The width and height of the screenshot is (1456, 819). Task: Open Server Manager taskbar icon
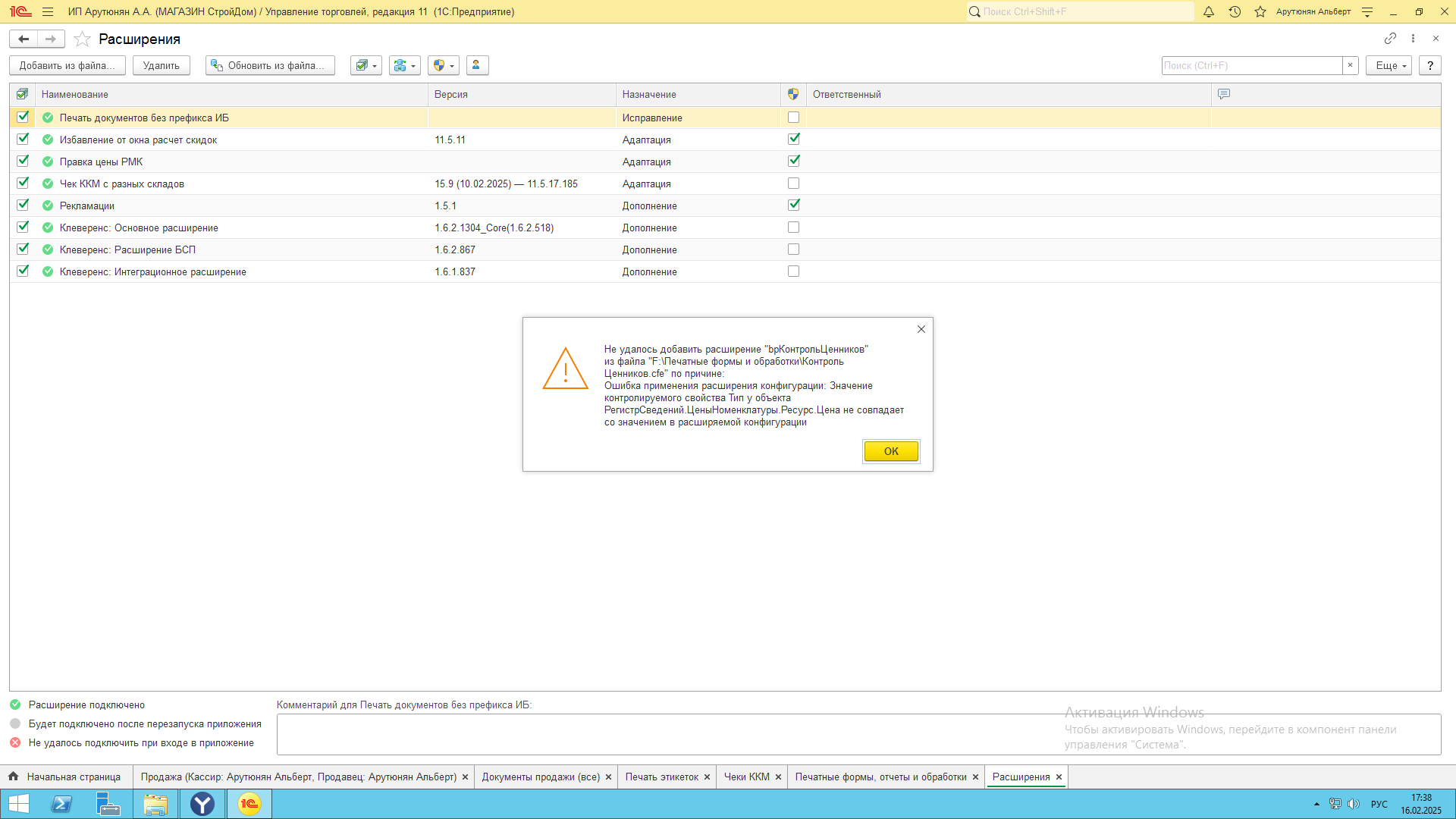(108, 804)
